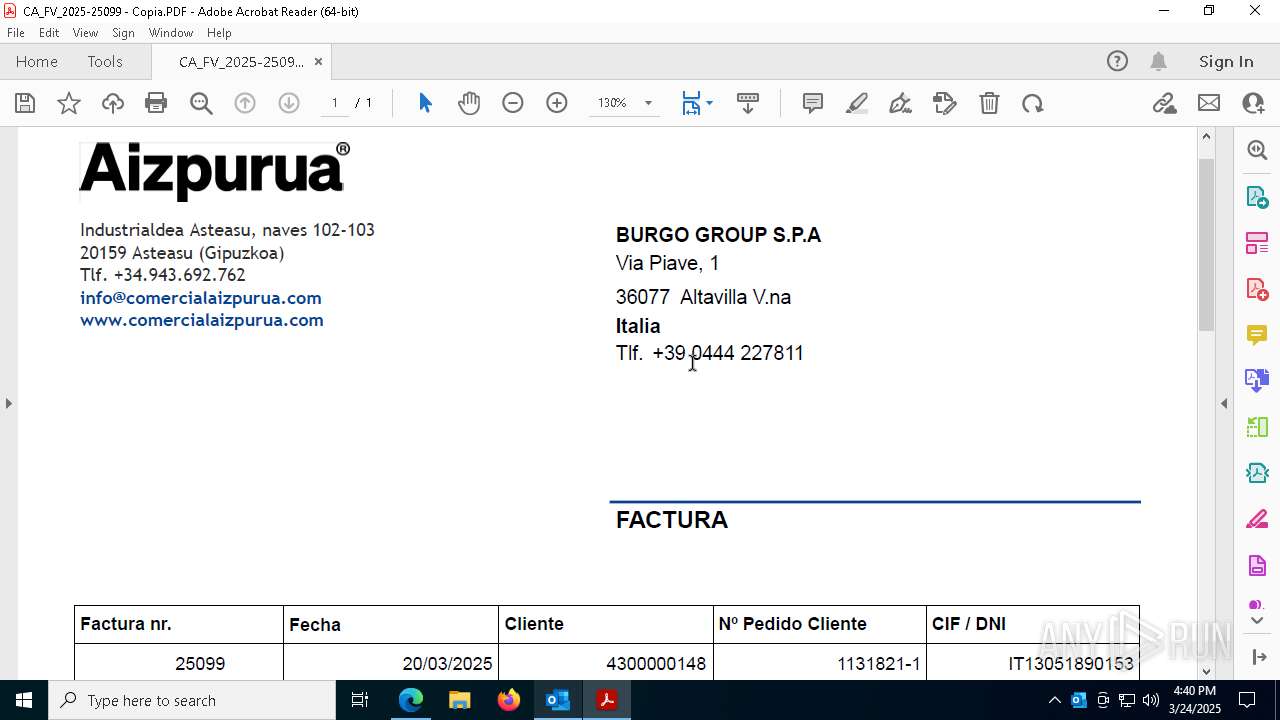Open find text with the magnifier icon
Image resolution: width=1280 pixels, height=720 pixels.
pyautogui.click(x=201, y=103)
